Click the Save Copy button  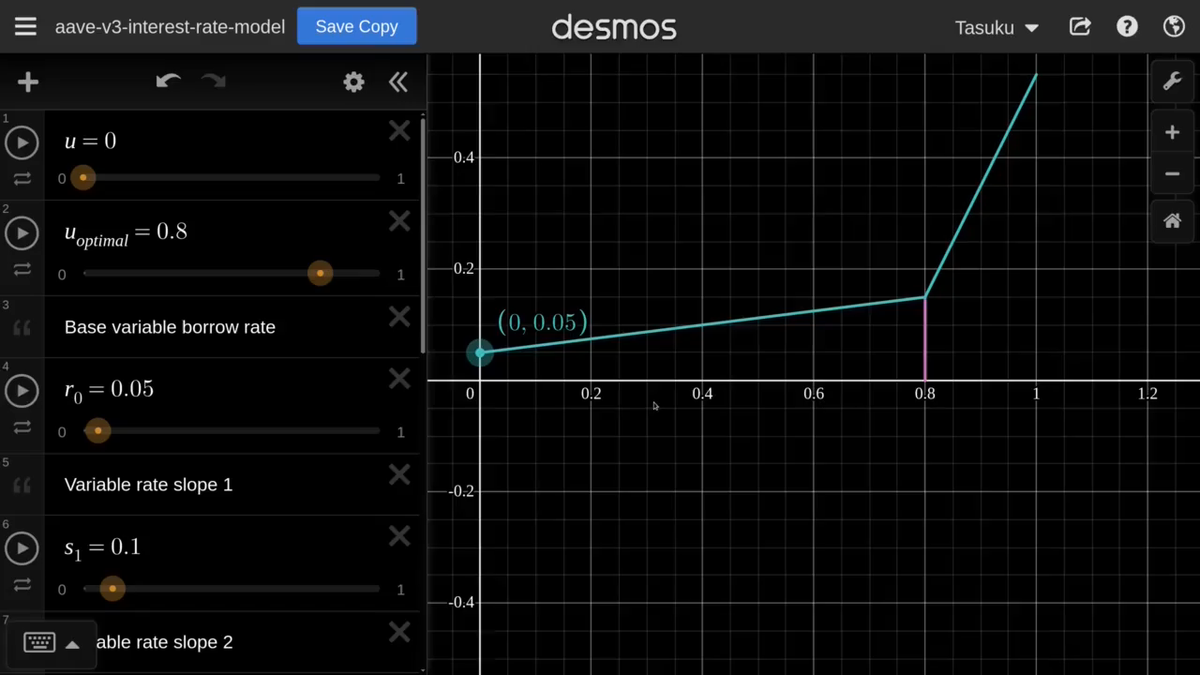point(356,27)
